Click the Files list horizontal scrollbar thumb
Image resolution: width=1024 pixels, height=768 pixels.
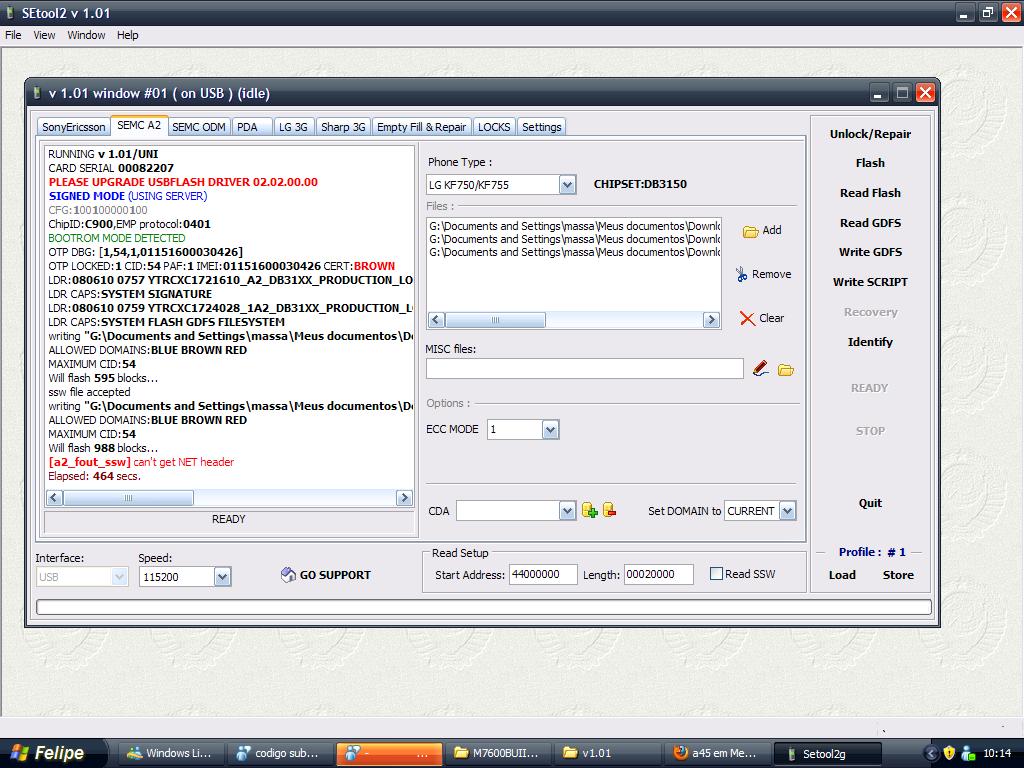tap(495, 320)
